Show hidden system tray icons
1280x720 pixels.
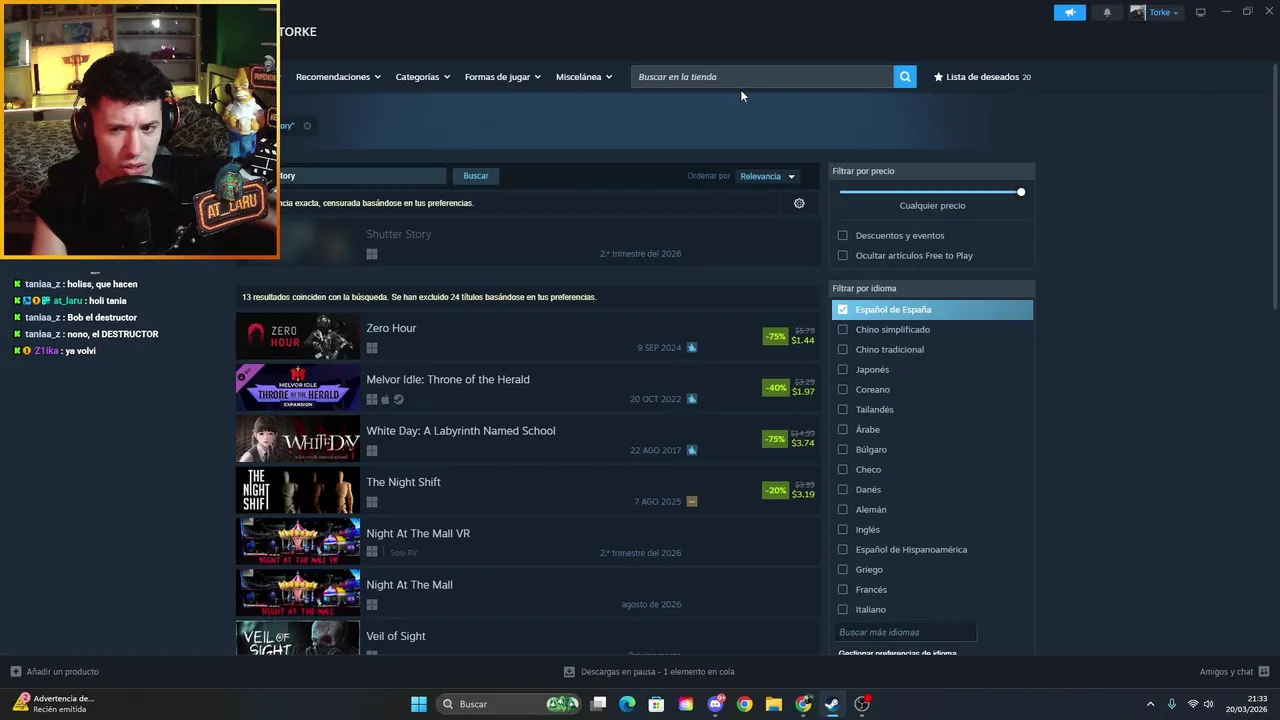tap(1150, 704)
